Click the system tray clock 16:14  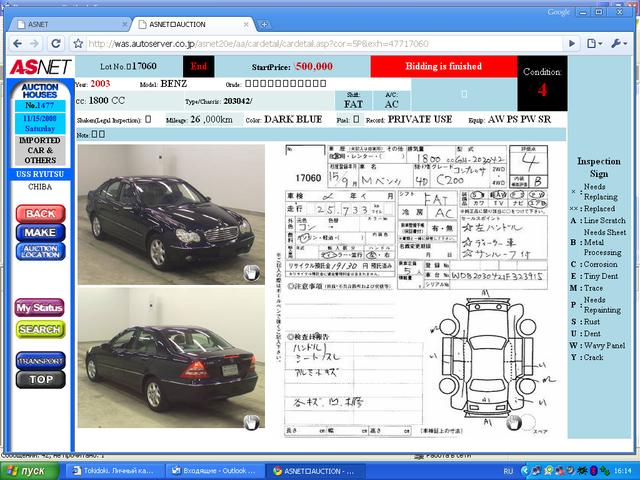(622, 471)
